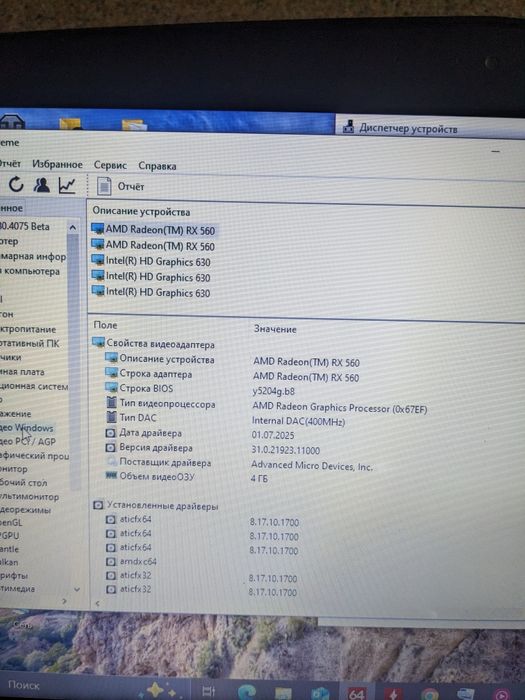525x700 pixels.
Task: Open Task View from the taskbar
Action: pyautogui.click(x=209, y=692)
